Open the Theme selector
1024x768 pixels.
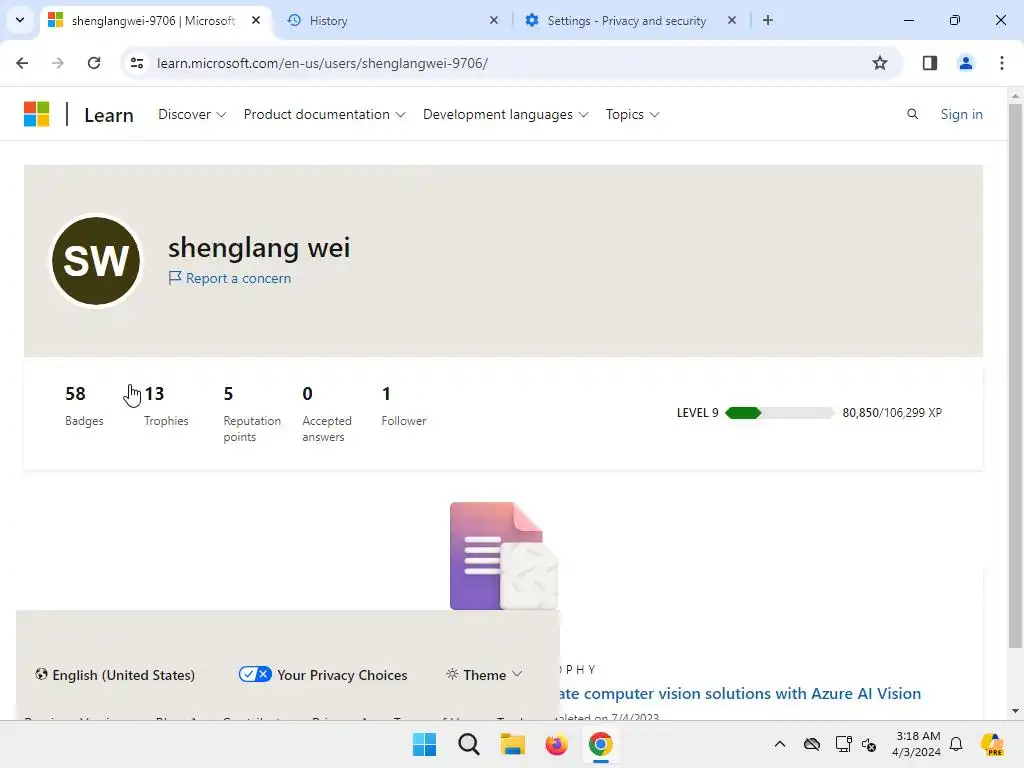(484, 675)
